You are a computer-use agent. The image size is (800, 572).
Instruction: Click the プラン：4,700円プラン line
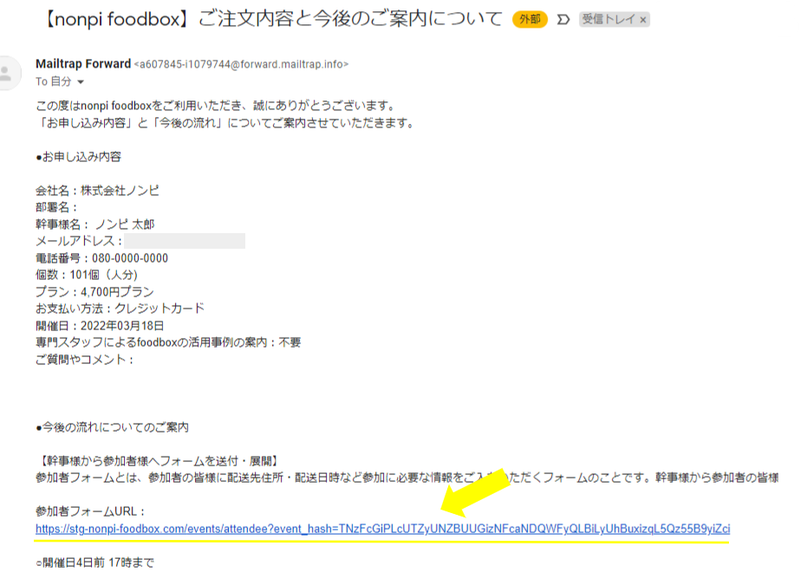click(94, 292)
